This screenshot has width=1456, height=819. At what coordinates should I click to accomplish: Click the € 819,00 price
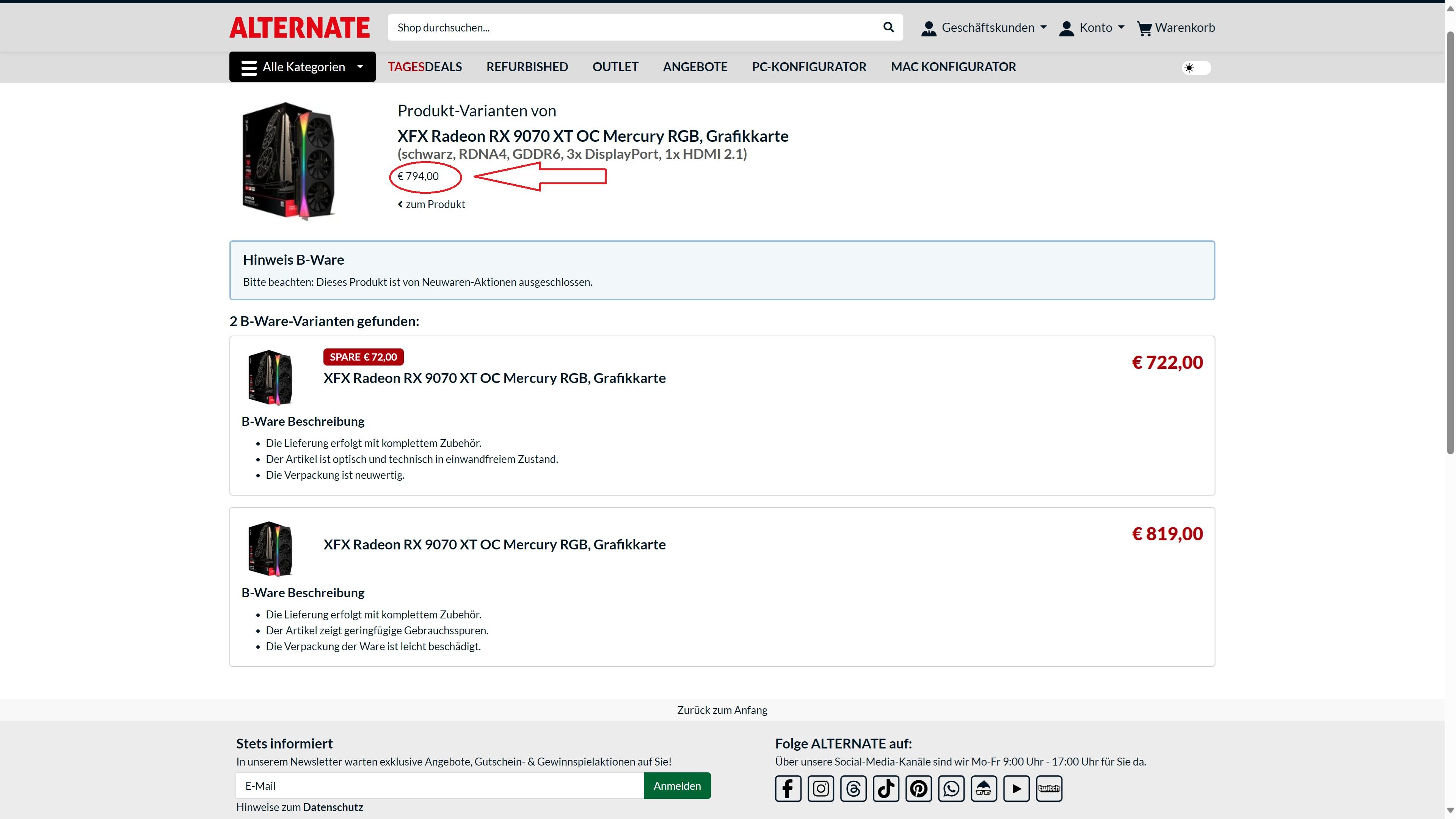[x=1167, y=533]
